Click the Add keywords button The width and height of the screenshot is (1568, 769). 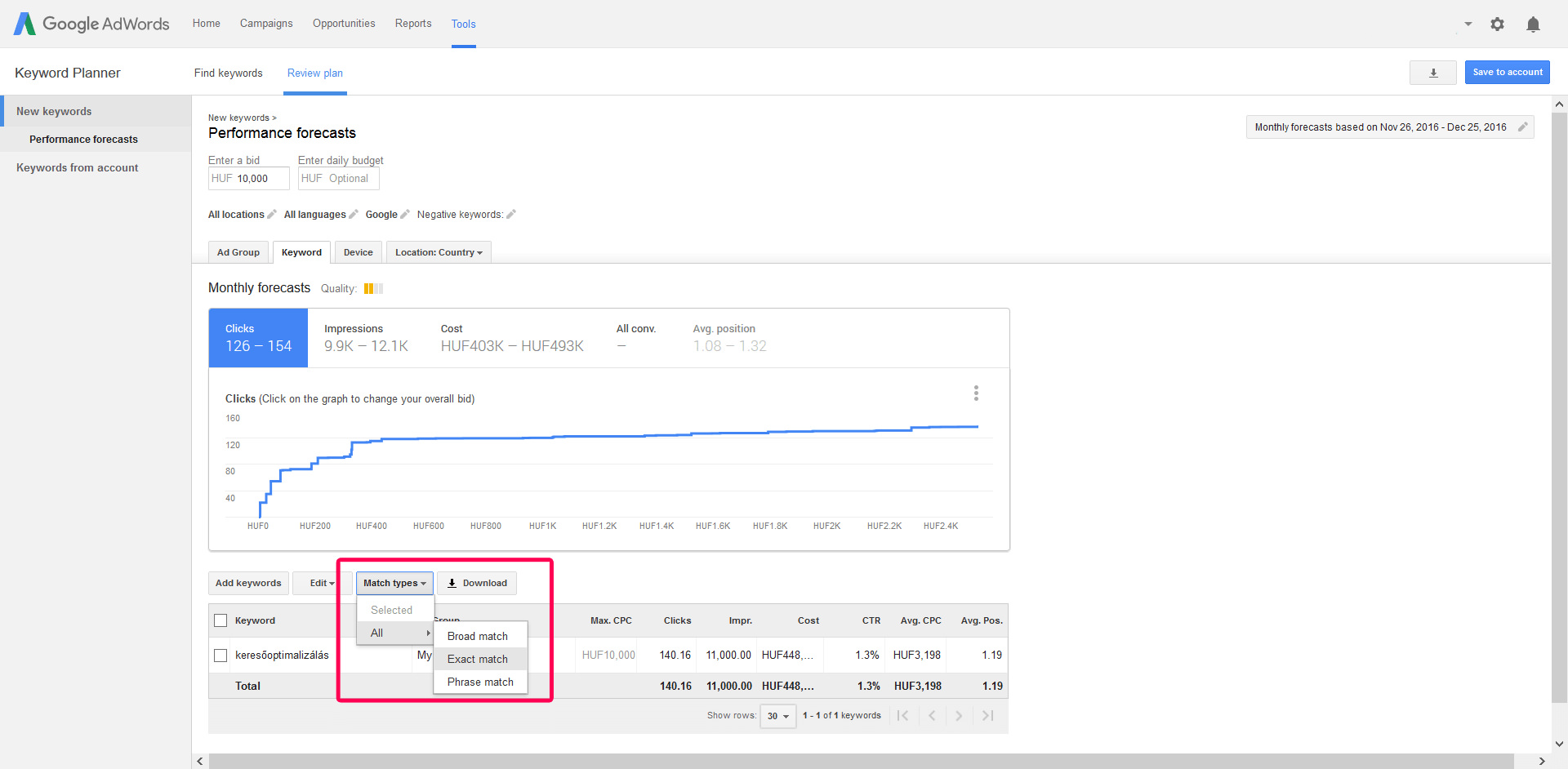(x=248, y=583)
